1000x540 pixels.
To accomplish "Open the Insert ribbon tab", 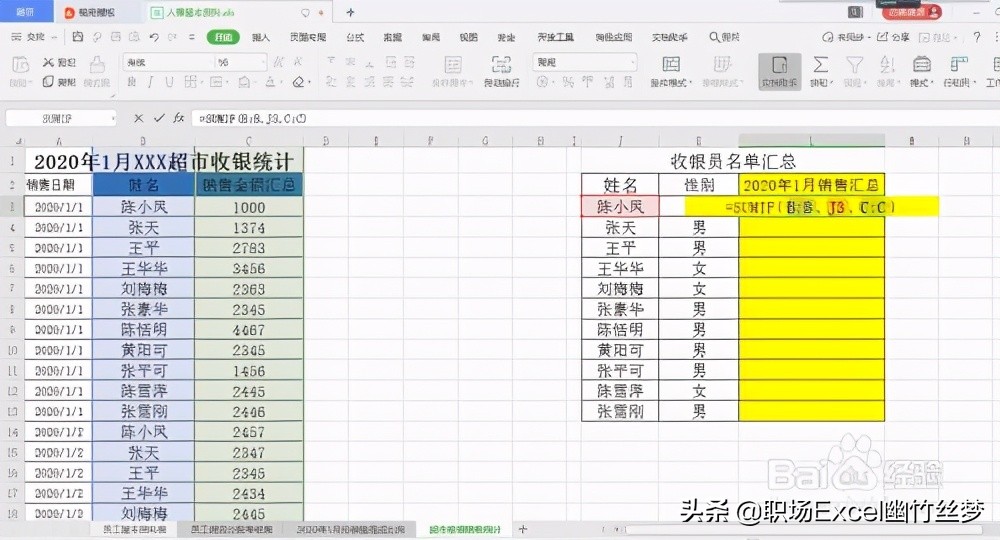I will coord(261,38).
